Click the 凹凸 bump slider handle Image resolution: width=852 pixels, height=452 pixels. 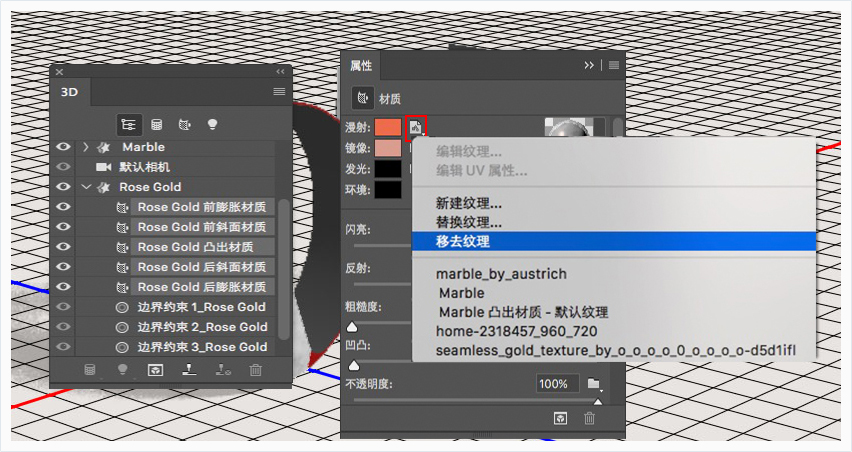point(353,364)
